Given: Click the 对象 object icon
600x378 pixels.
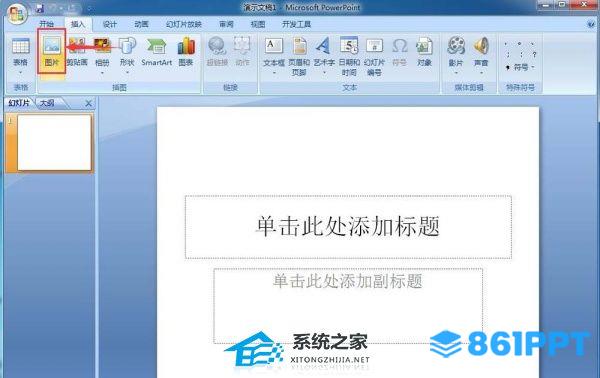Looking at the screenshot, I should (x=424, y=51).
